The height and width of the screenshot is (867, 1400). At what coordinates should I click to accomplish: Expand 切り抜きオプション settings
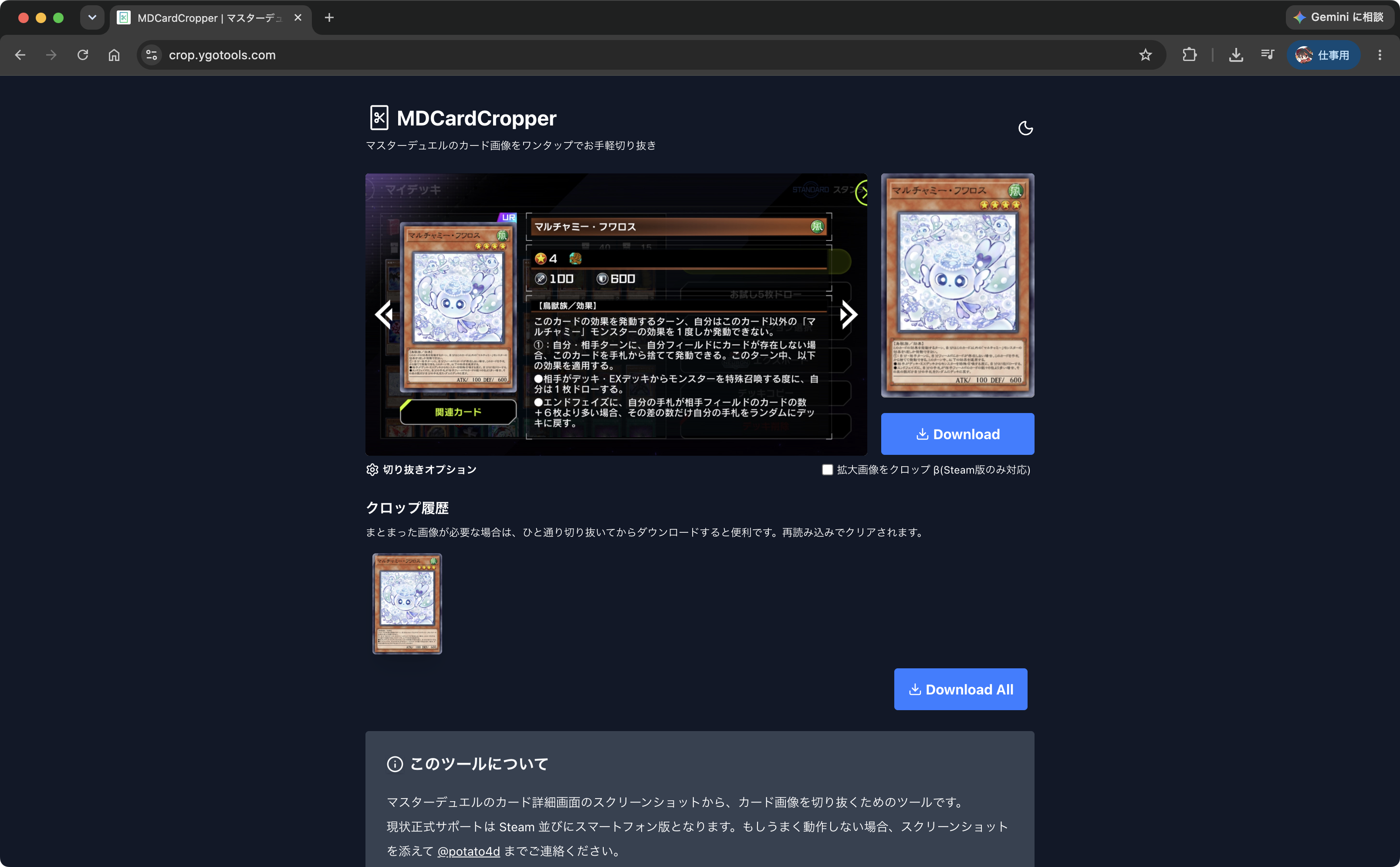tap(421, 470)
